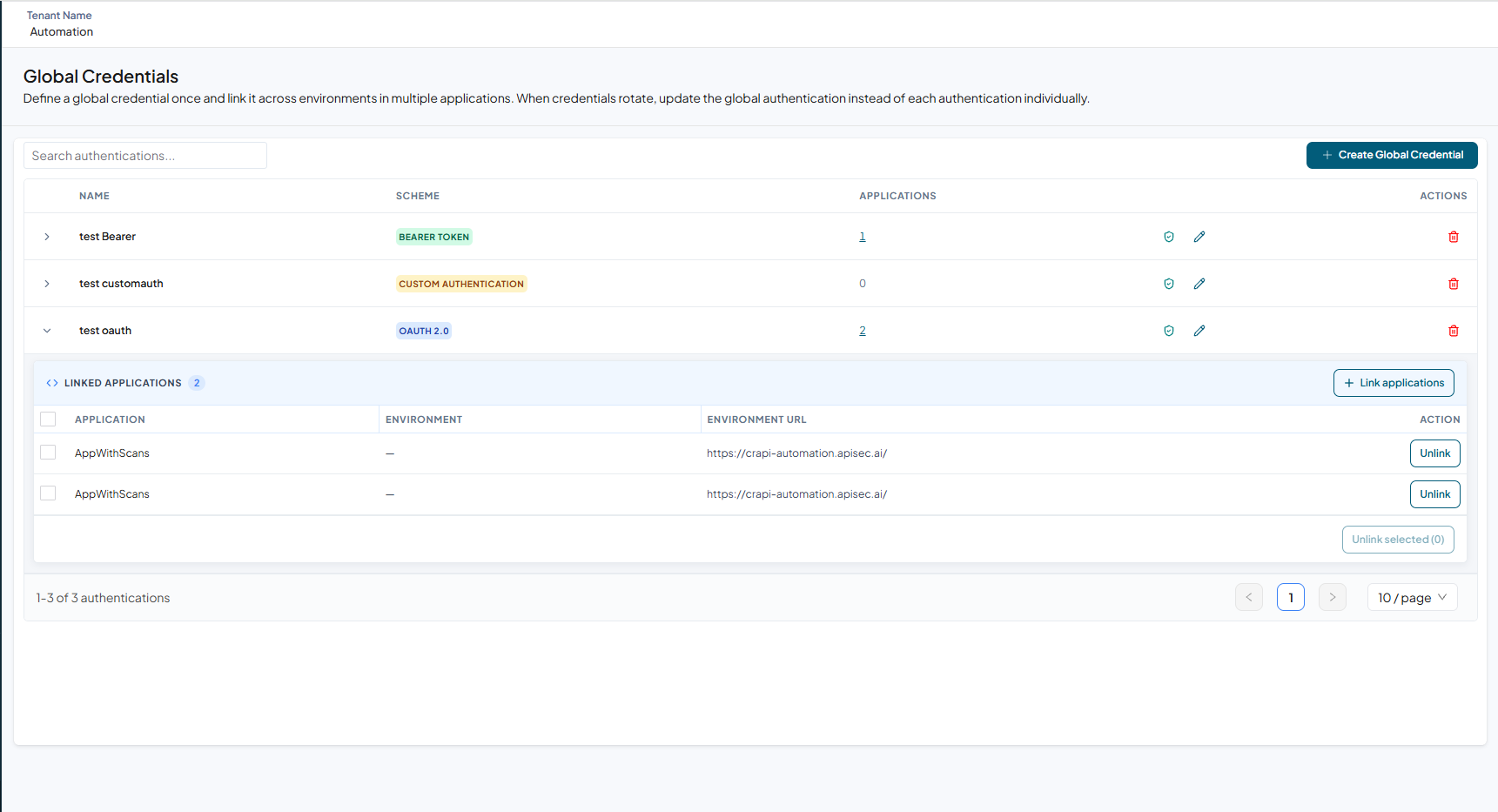This screenshot has height=812, width=1498.
Task: Click the CUSTOM AUTHENTICATION scheme tag
Action: click(x=461, y=284)
